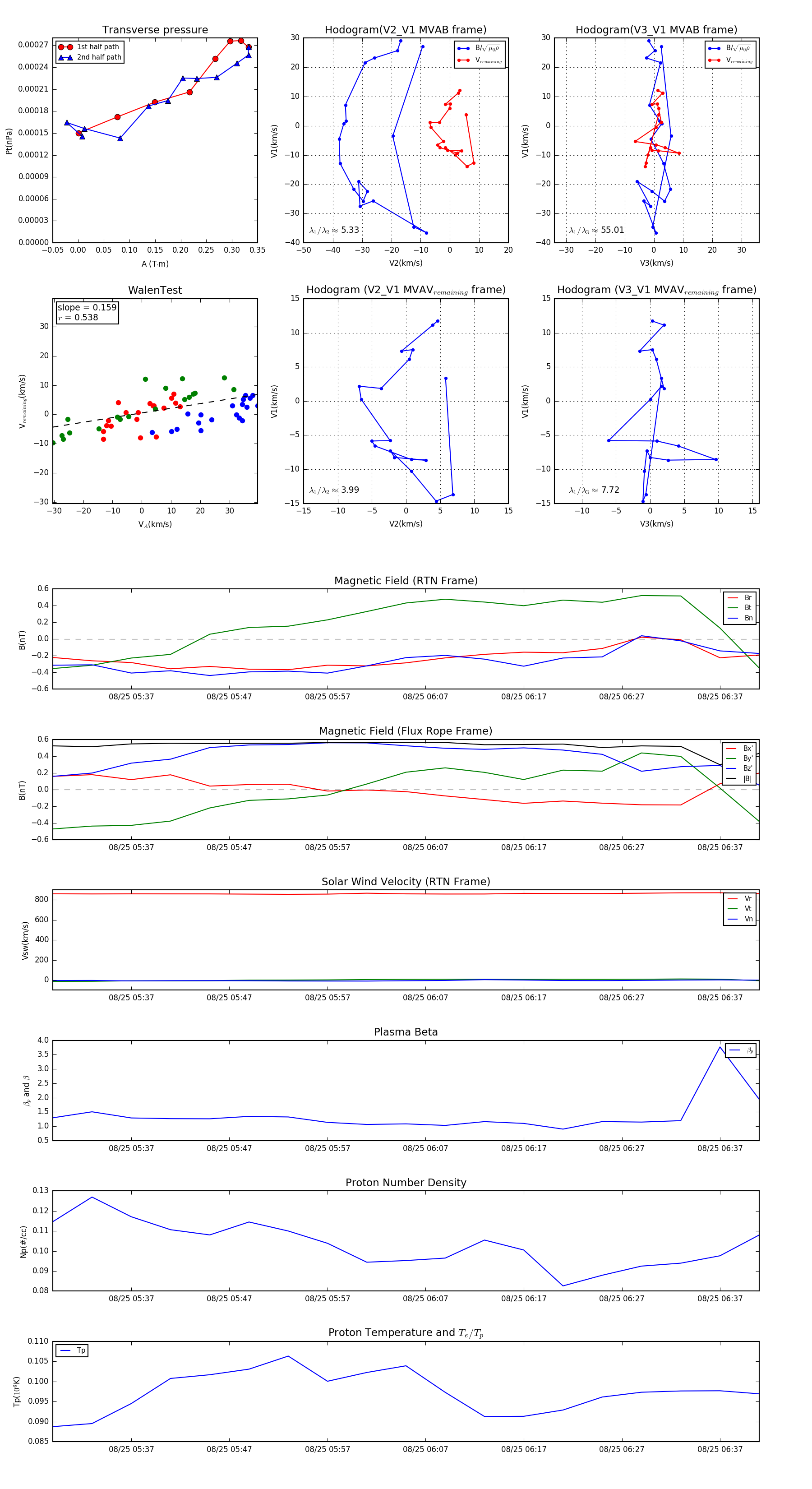Click the Hodogram V2_V1 MVAV remaining frame title
812x1489 pixels.
click(x=406, y=290)
